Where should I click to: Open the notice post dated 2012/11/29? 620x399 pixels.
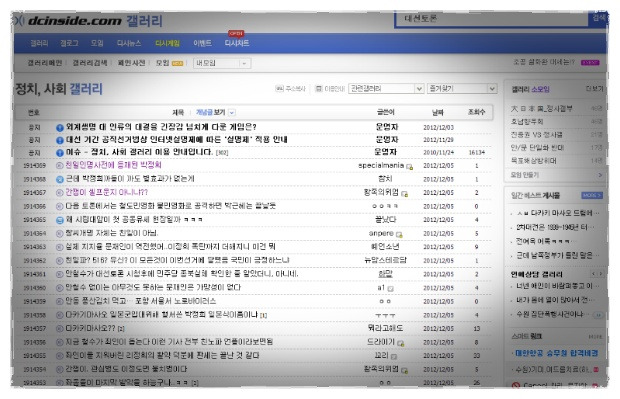(177, 140)
